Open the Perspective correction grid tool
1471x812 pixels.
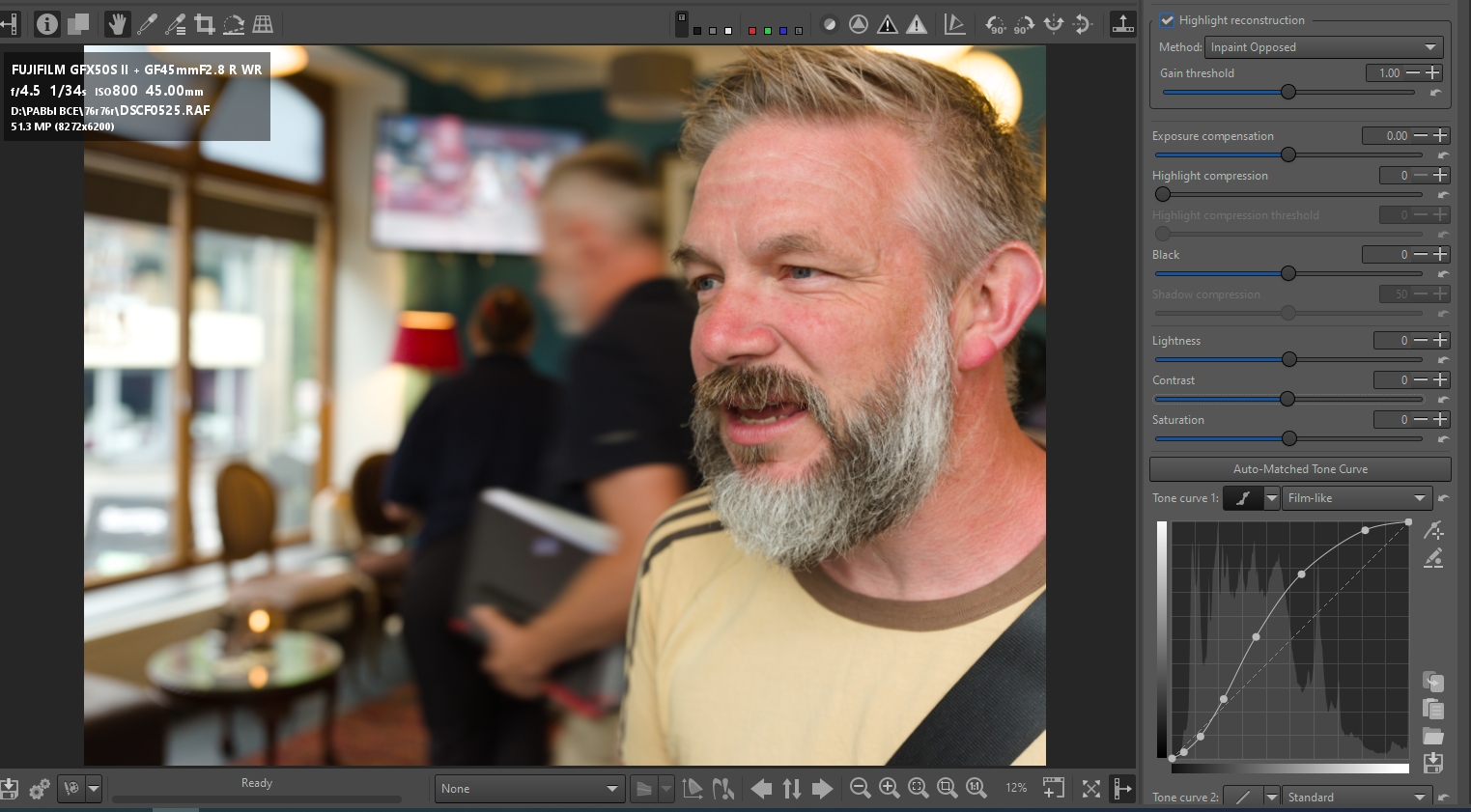click(x=263, y=24)
